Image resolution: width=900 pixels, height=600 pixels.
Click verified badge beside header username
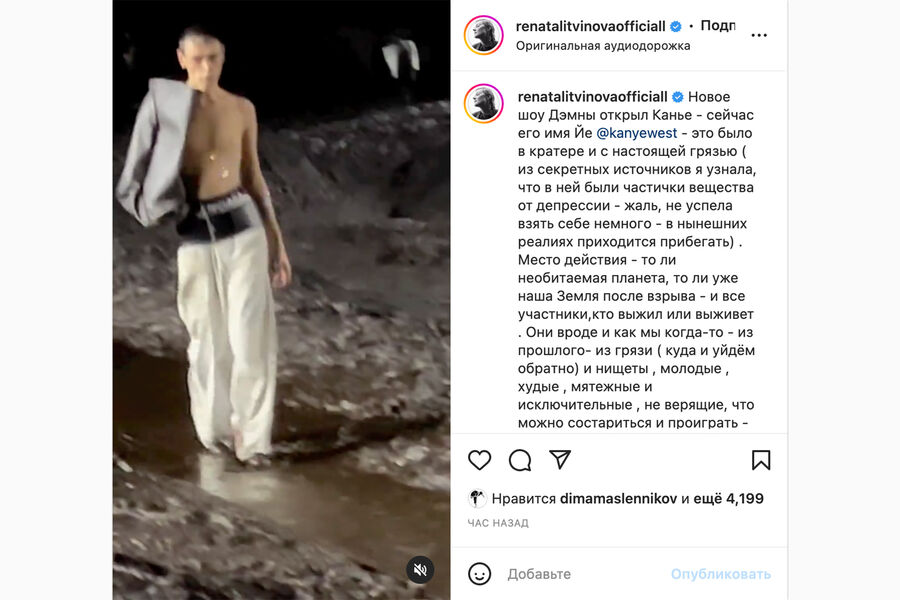click(x=676, y=26)
